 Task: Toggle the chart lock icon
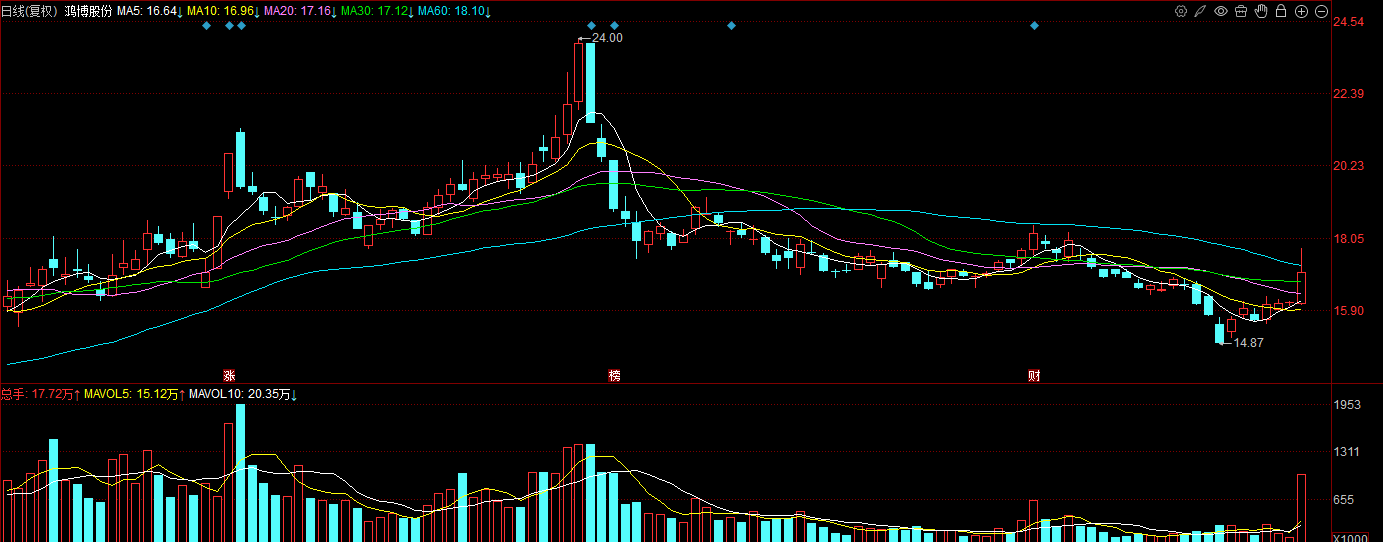(1281, 11)
